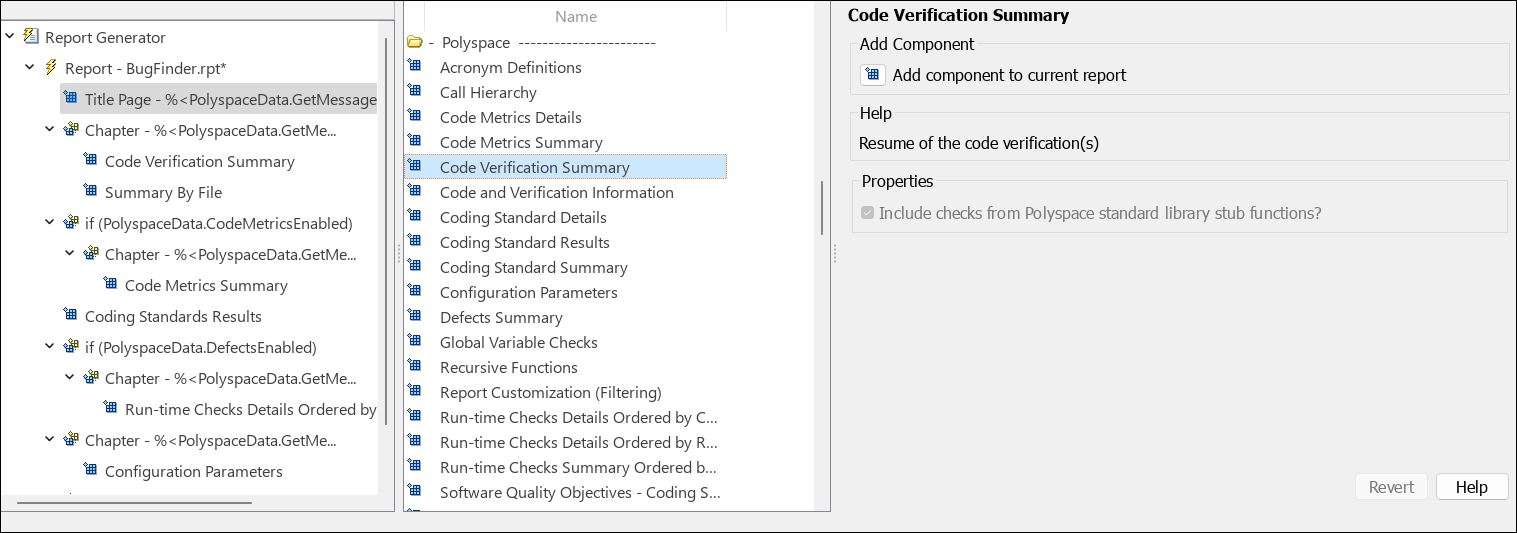The image size is (1517, 533).
Task: Click the icon beside Defects Summary component
Action: [415, 317]
